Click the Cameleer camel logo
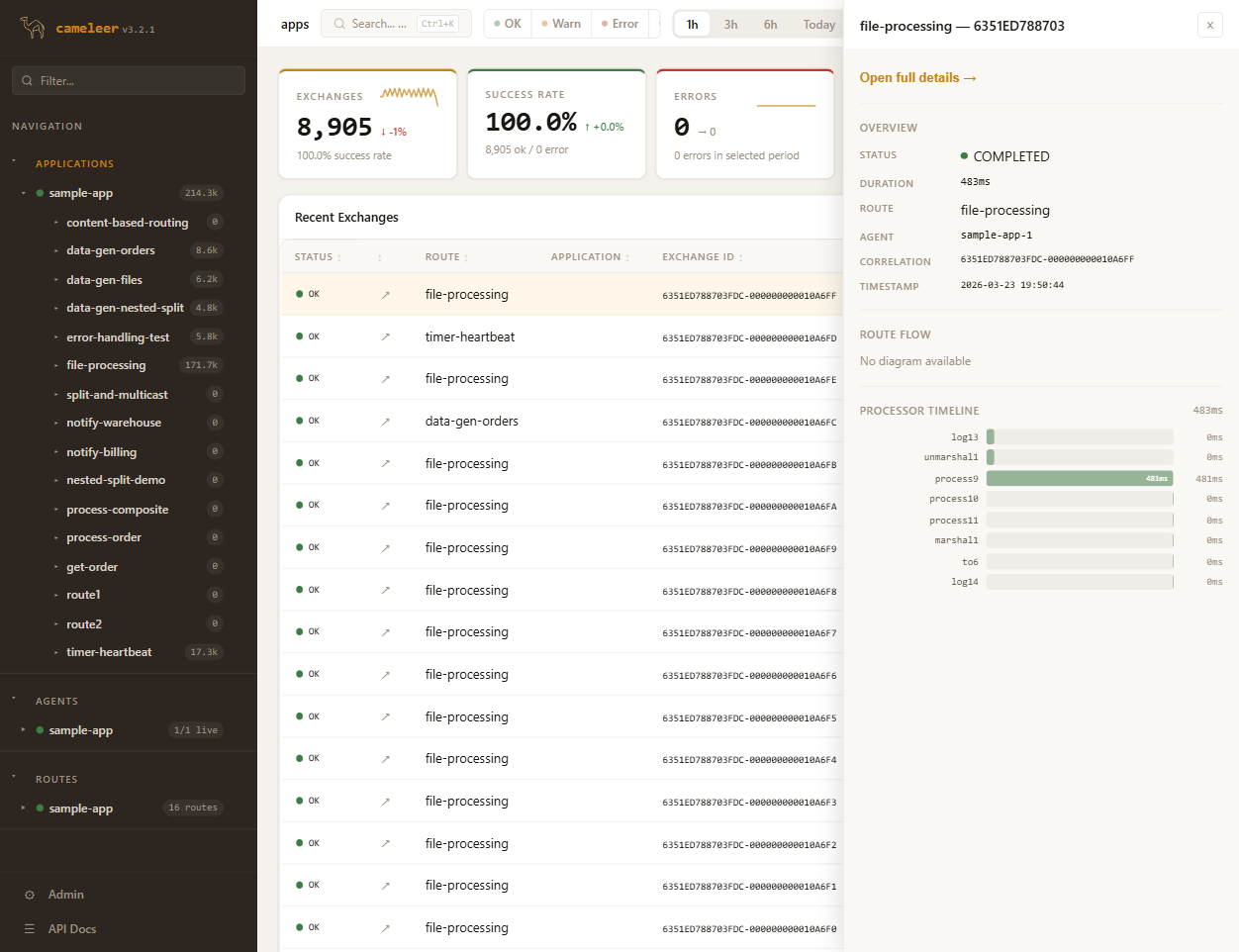Image resolution: width=1239 pixels, height=952 pixels. pos(33,28)
